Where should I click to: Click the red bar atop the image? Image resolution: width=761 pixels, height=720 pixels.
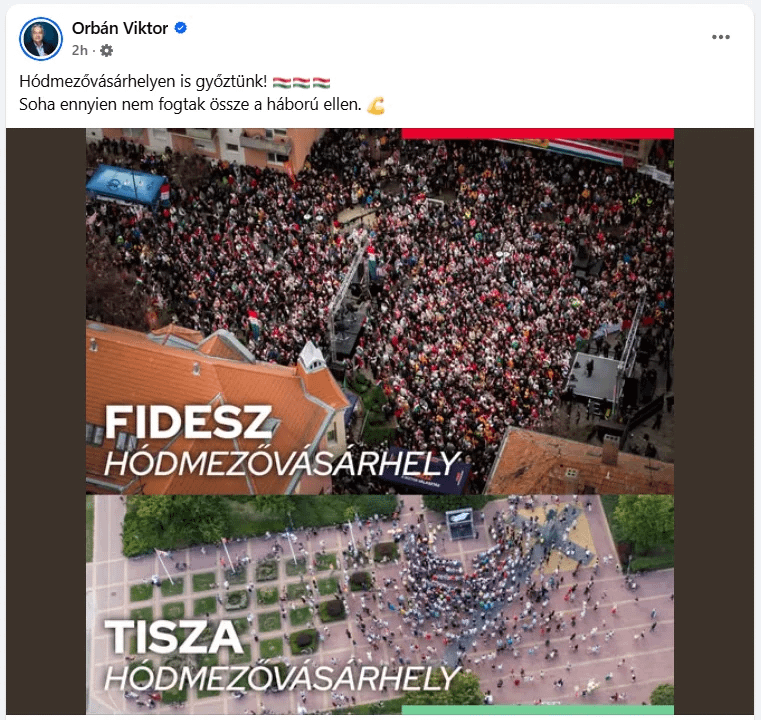point(538,134)
